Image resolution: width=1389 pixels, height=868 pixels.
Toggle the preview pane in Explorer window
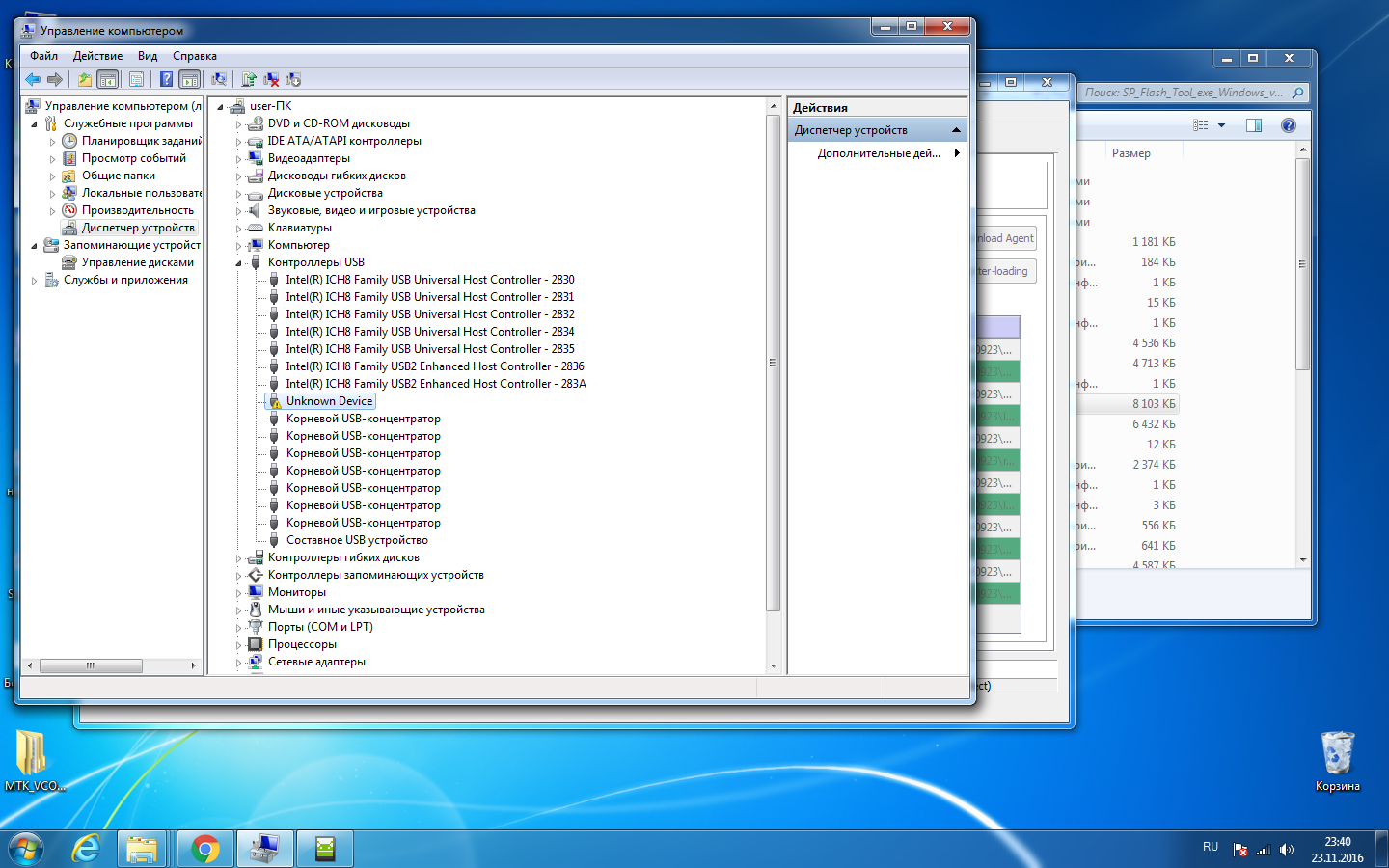coord(1254,125)
